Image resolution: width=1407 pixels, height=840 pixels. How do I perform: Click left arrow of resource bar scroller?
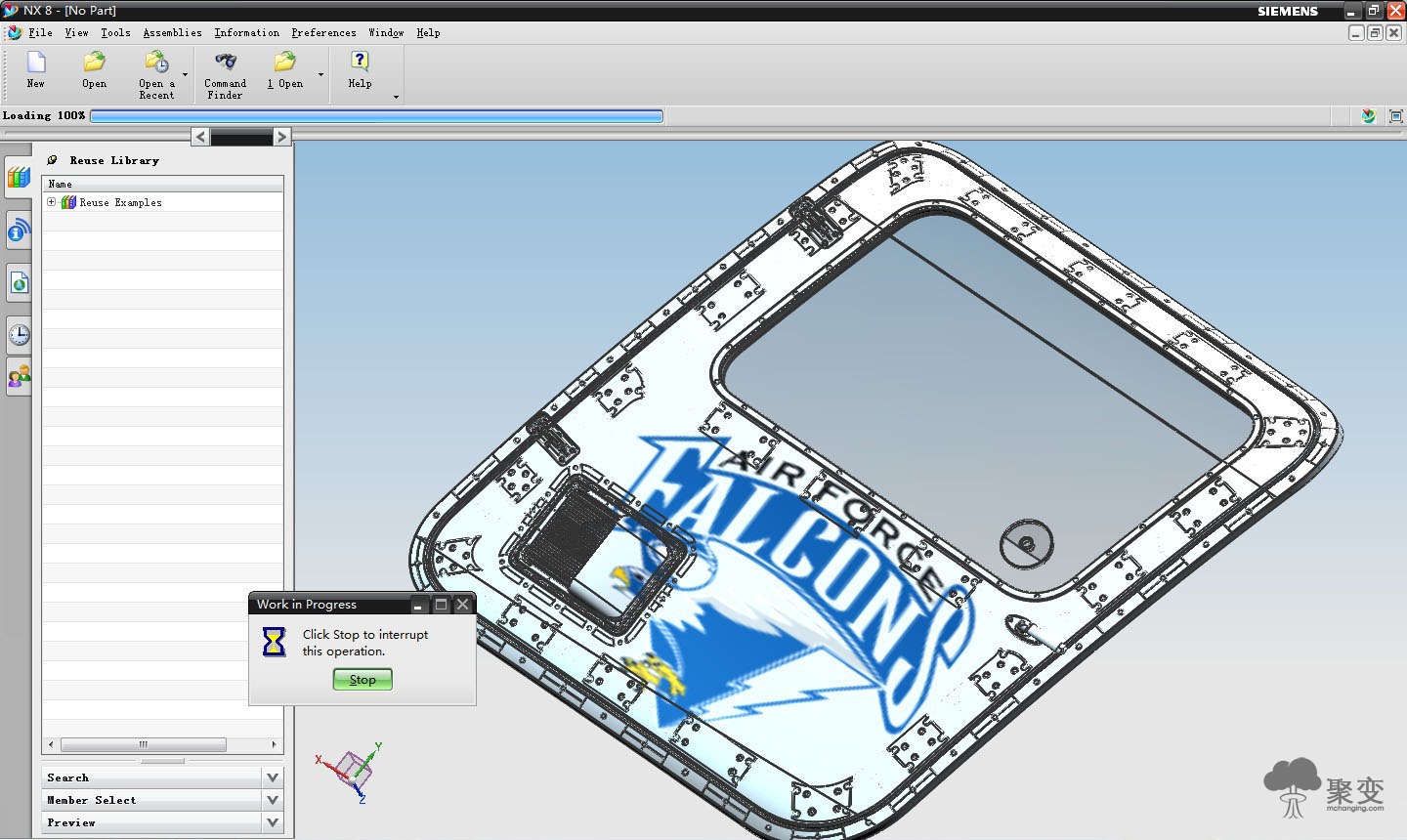200,137
